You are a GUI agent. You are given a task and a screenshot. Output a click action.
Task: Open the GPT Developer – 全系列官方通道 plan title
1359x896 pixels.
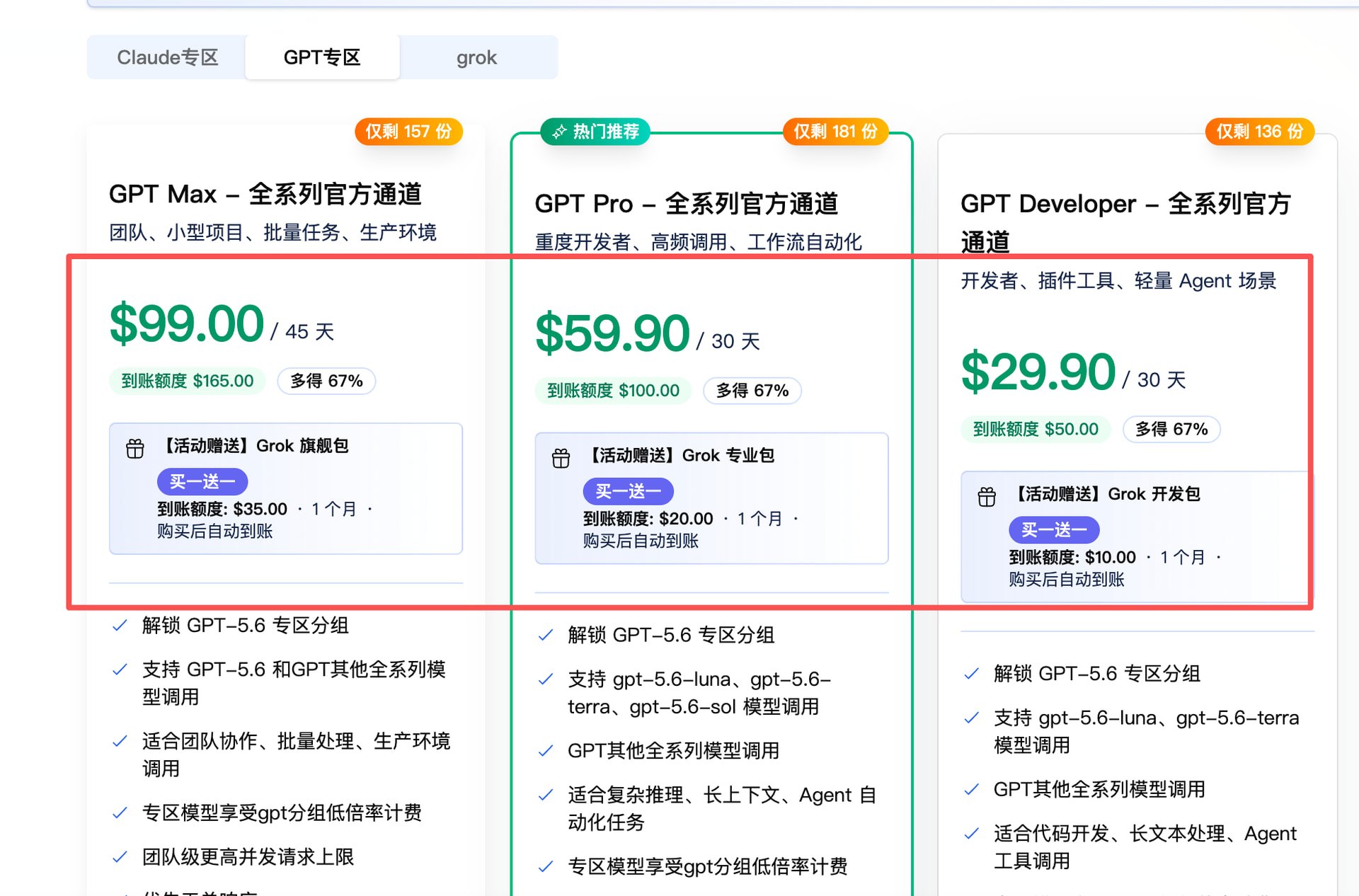[1125, 223]
